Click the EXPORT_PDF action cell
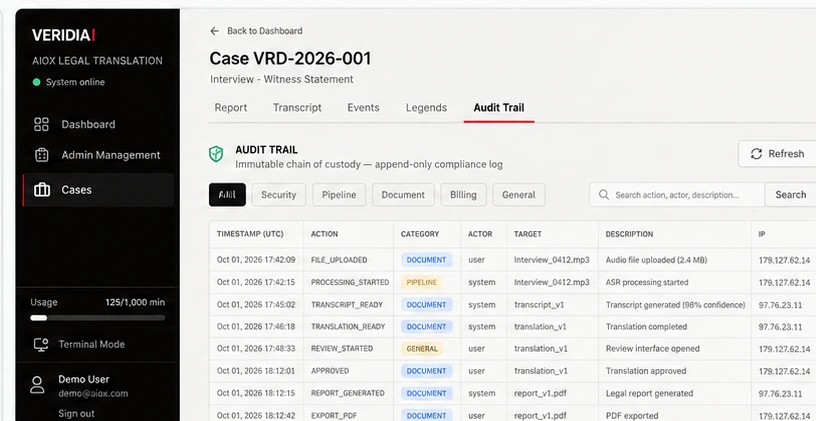 [333, 416]
